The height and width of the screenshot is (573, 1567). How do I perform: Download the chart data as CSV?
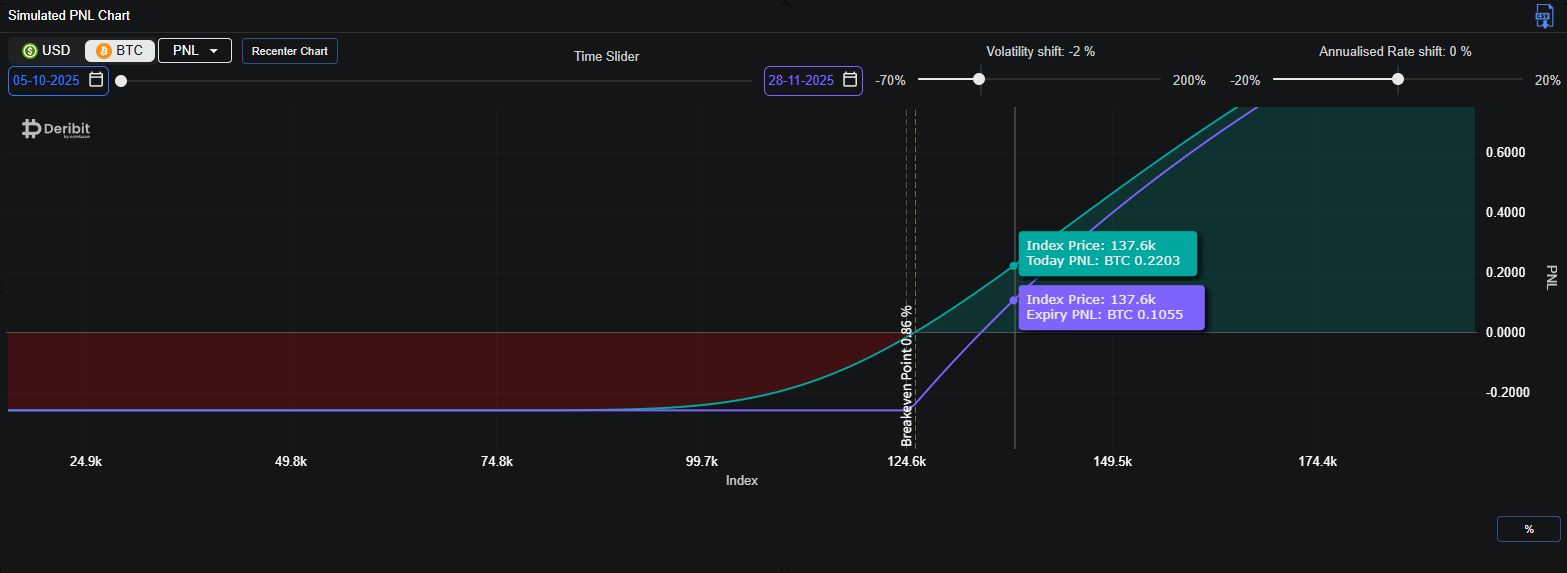[x=1544, y=16]
